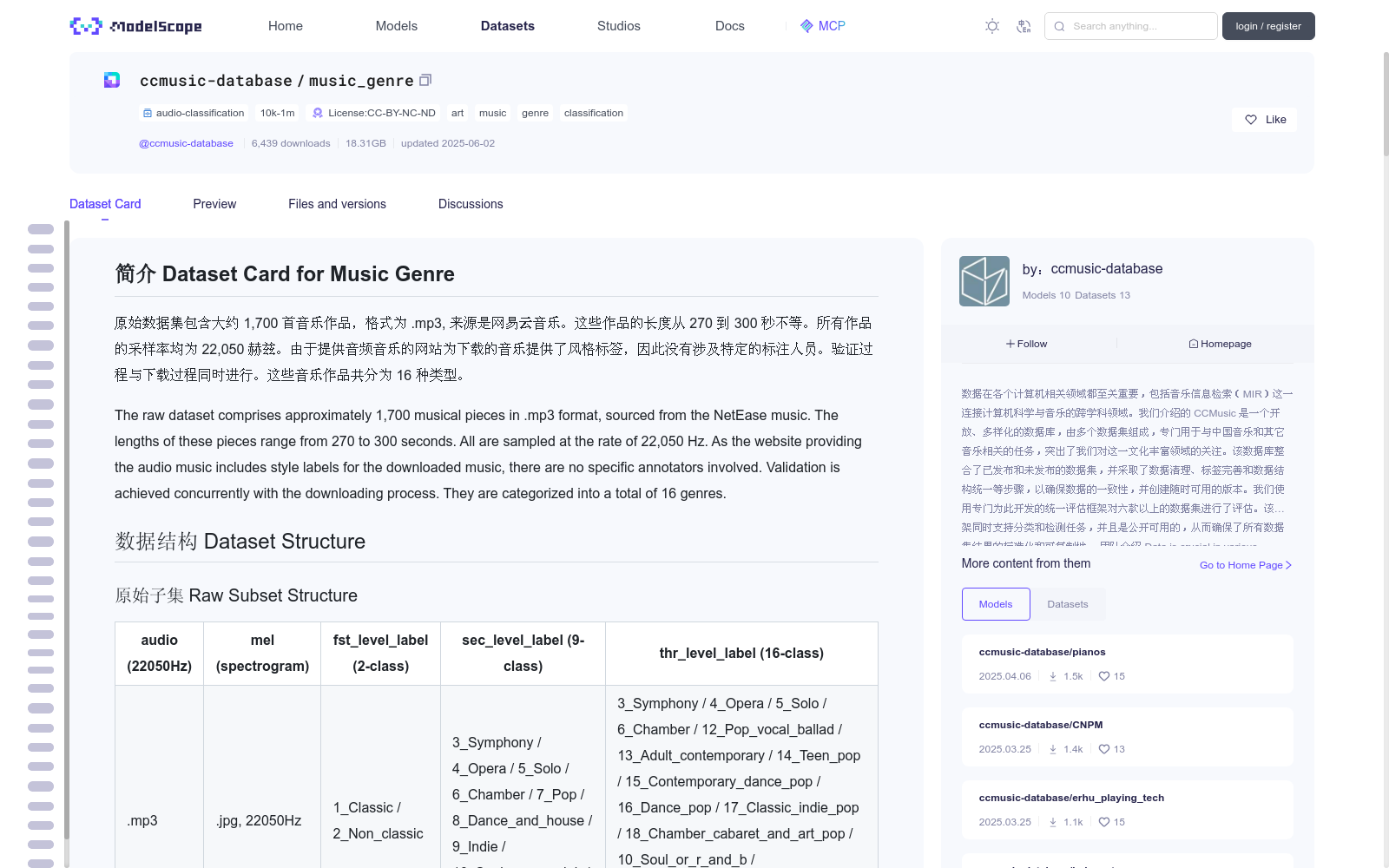
Task: Click the 'Datasets 13' count text
Action: pos(1103,295)
